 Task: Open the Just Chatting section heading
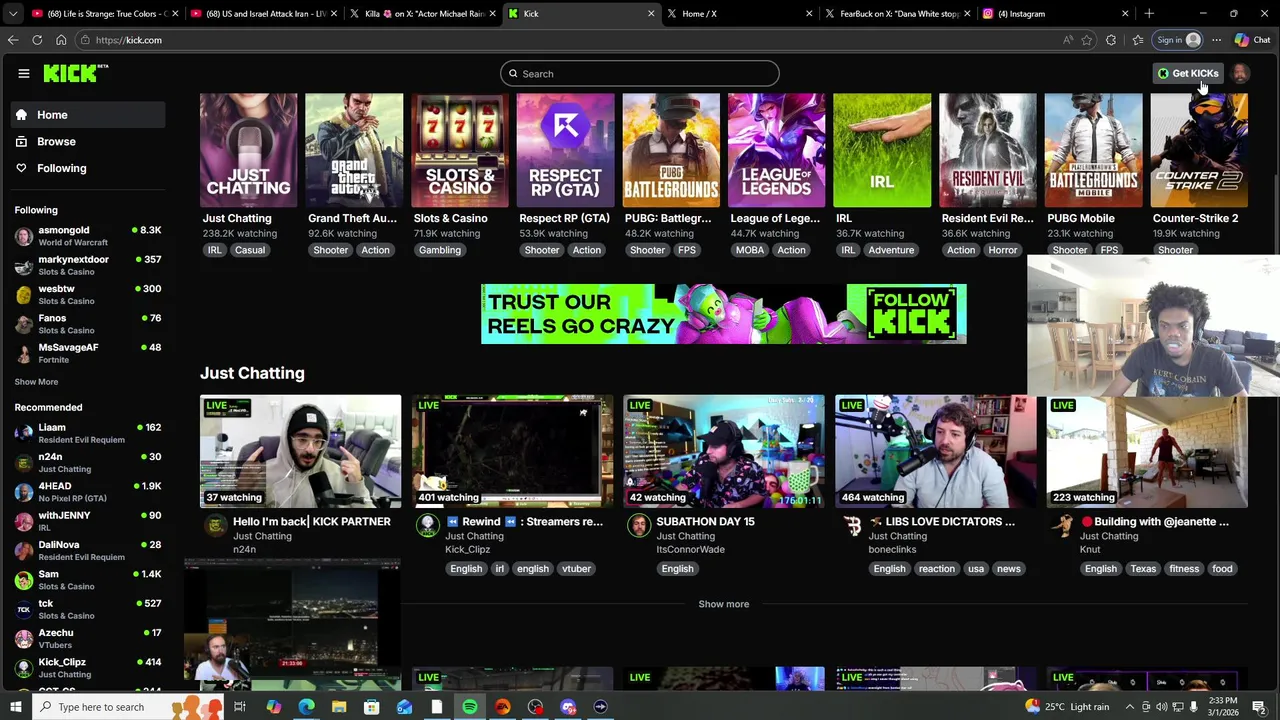[x=252, y=373]
